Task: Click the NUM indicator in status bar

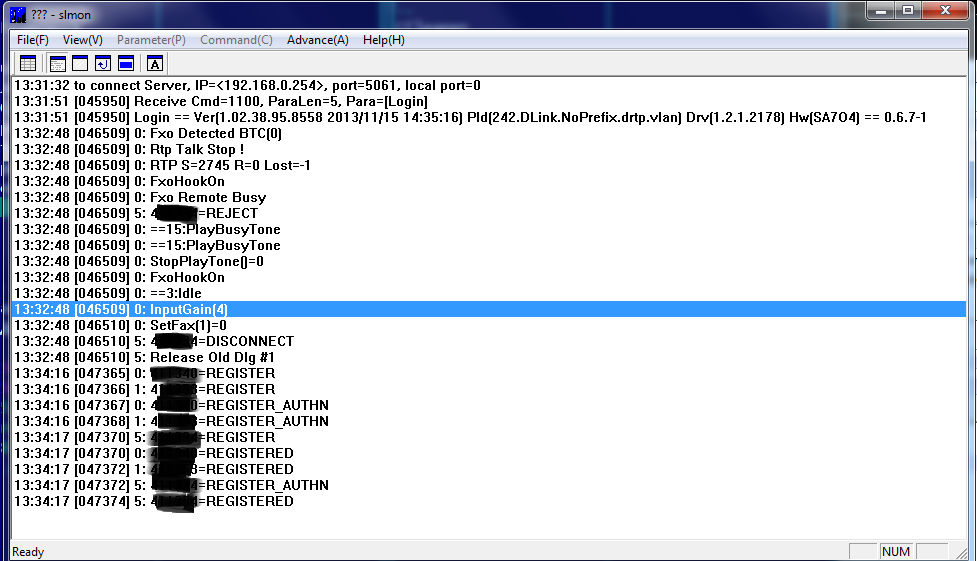Action: (x=895, y=552)
